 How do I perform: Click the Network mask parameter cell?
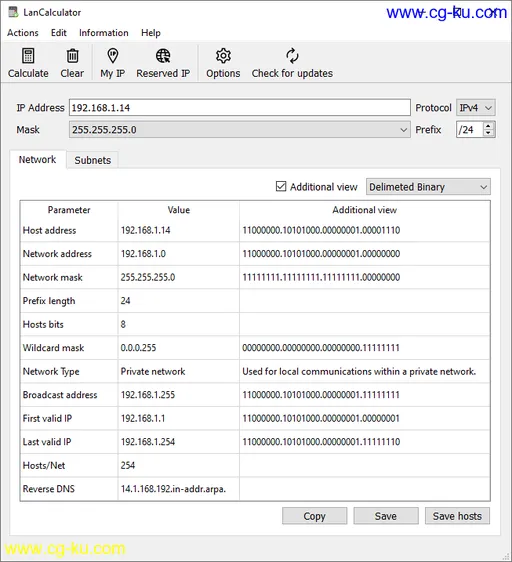pos(69,277)
